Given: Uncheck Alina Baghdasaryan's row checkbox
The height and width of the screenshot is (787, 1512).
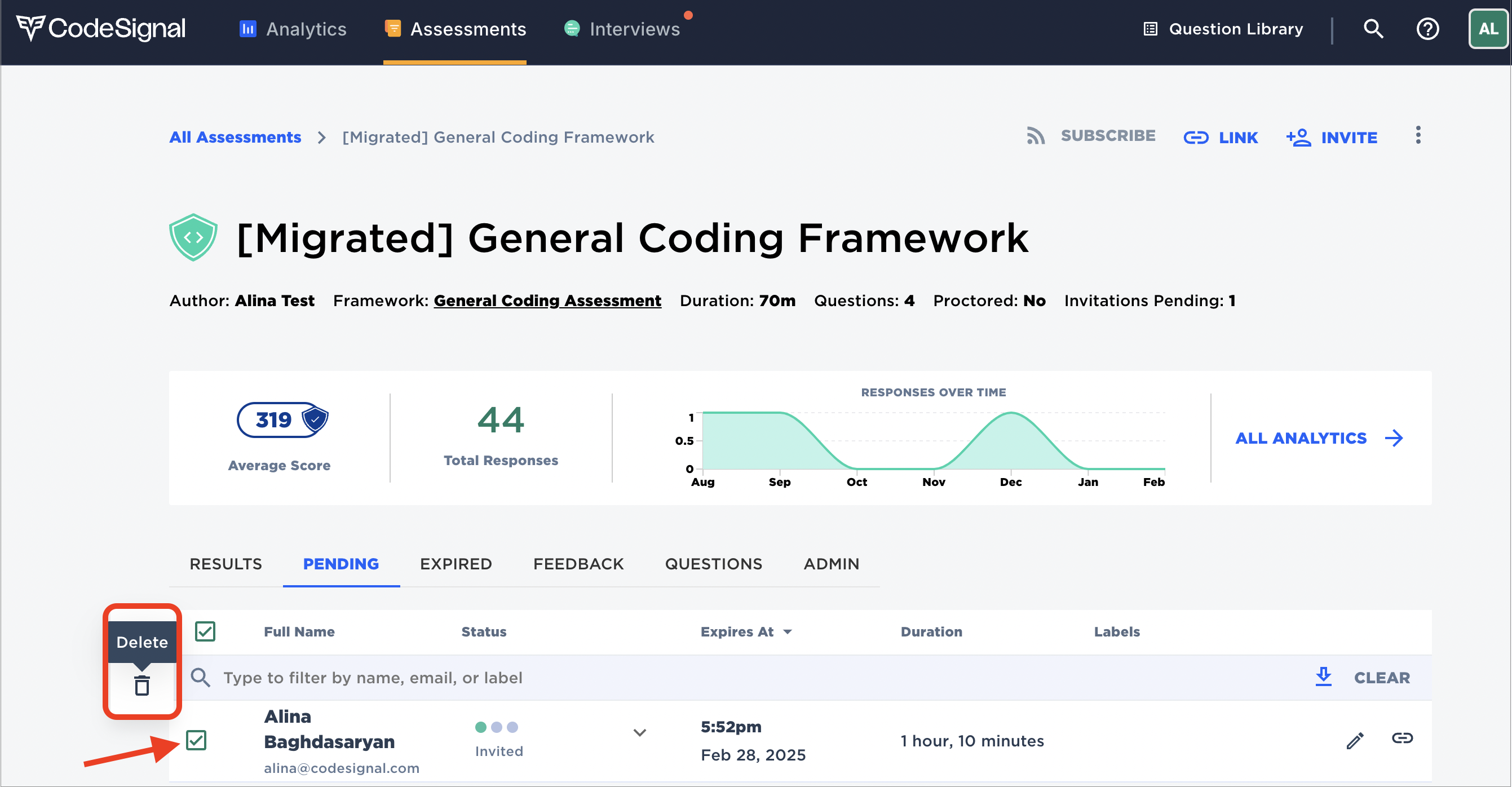Looking at the screenshot, I should 196,740.
